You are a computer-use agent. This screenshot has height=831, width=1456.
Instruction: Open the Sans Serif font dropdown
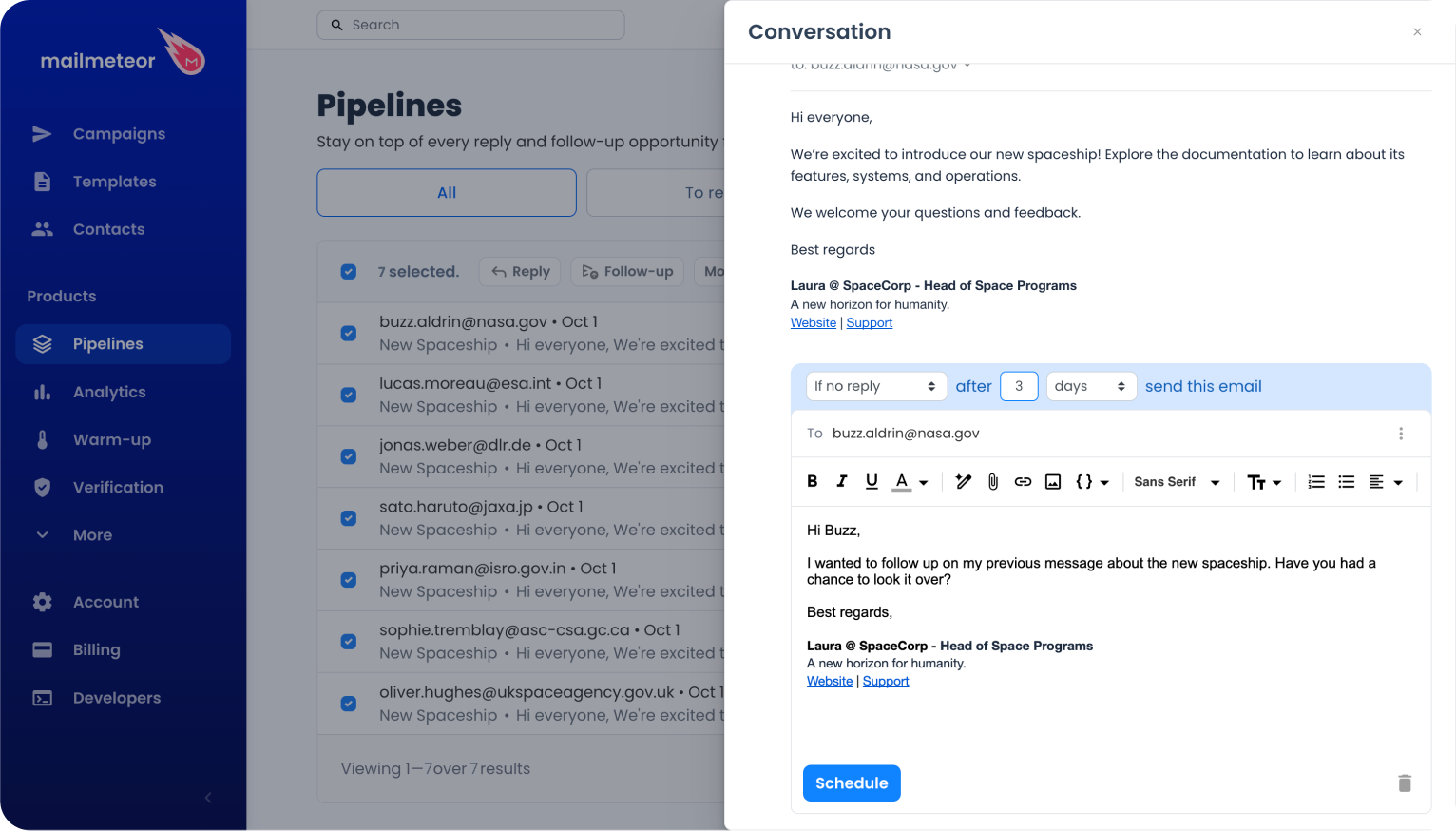point(1177,482)
